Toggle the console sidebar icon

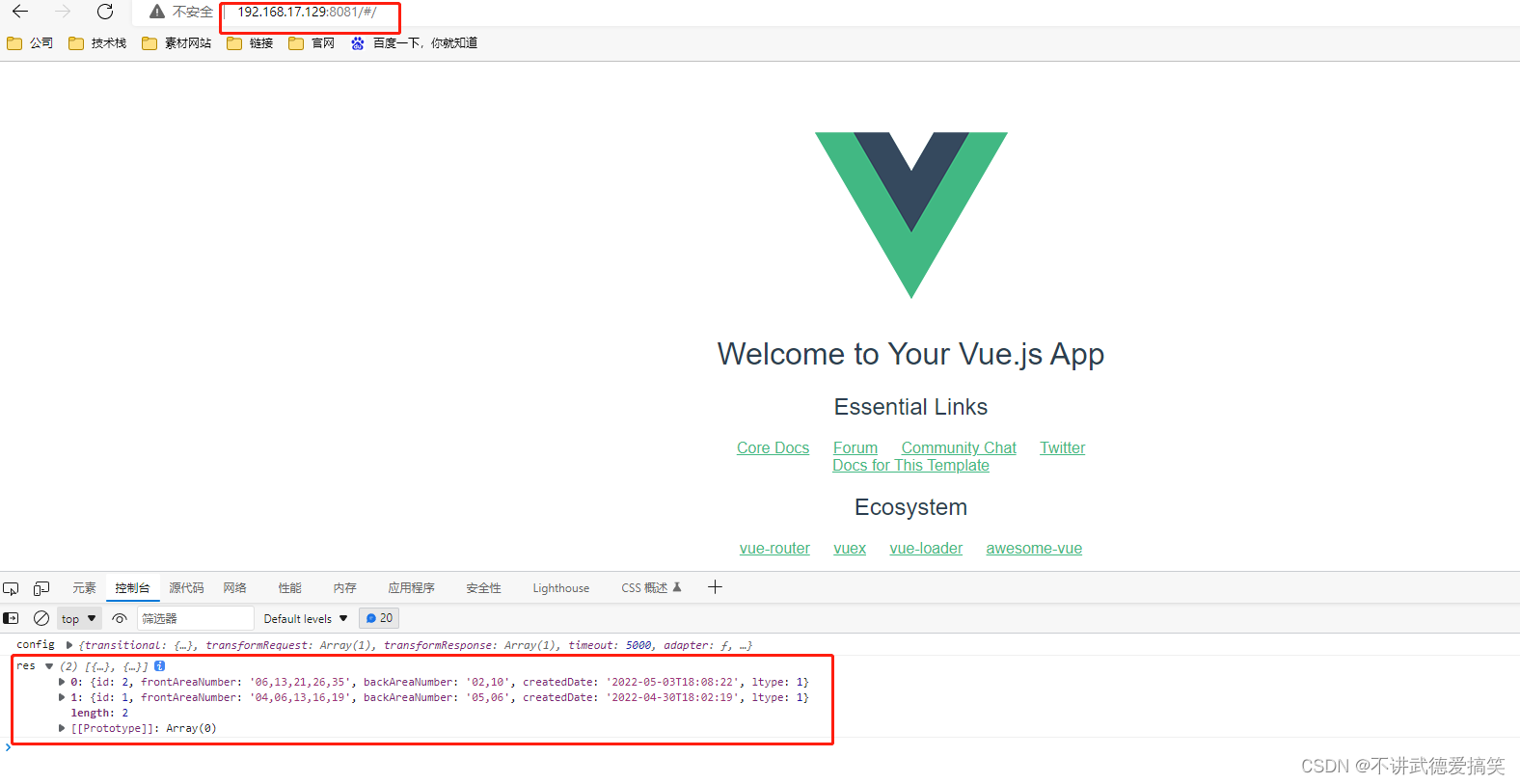(x=12, y=618)
